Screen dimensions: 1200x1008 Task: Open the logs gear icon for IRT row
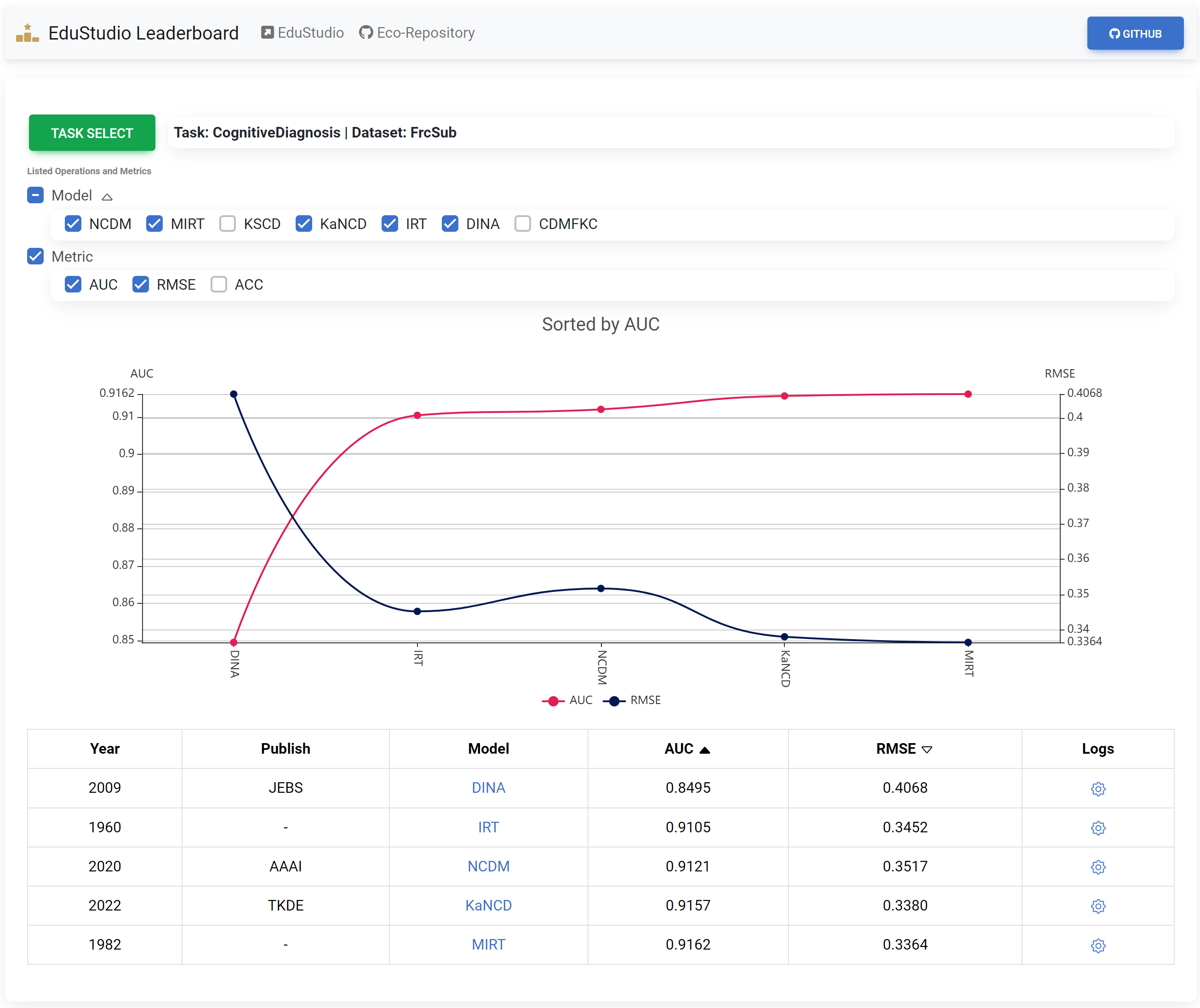[1098, 827]
